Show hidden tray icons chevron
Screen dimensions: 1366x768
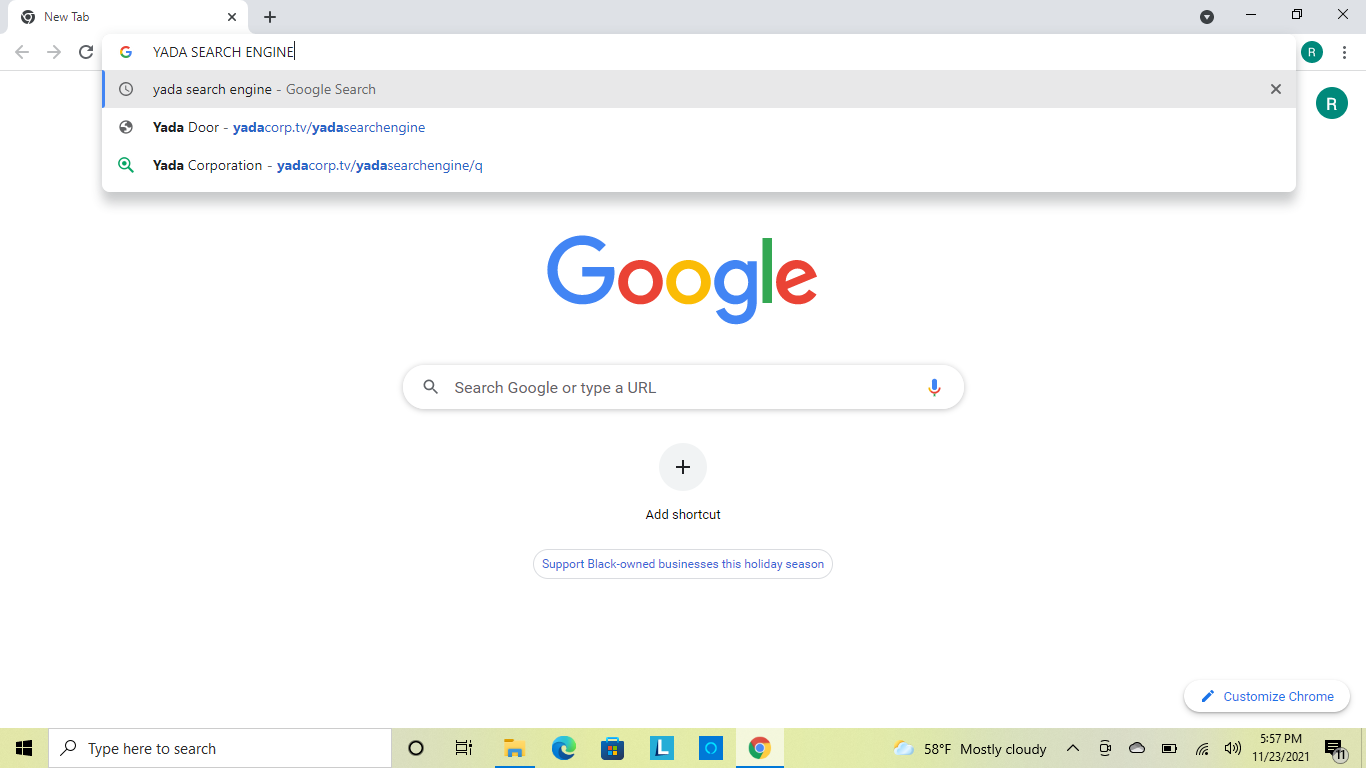[1073, 748]
